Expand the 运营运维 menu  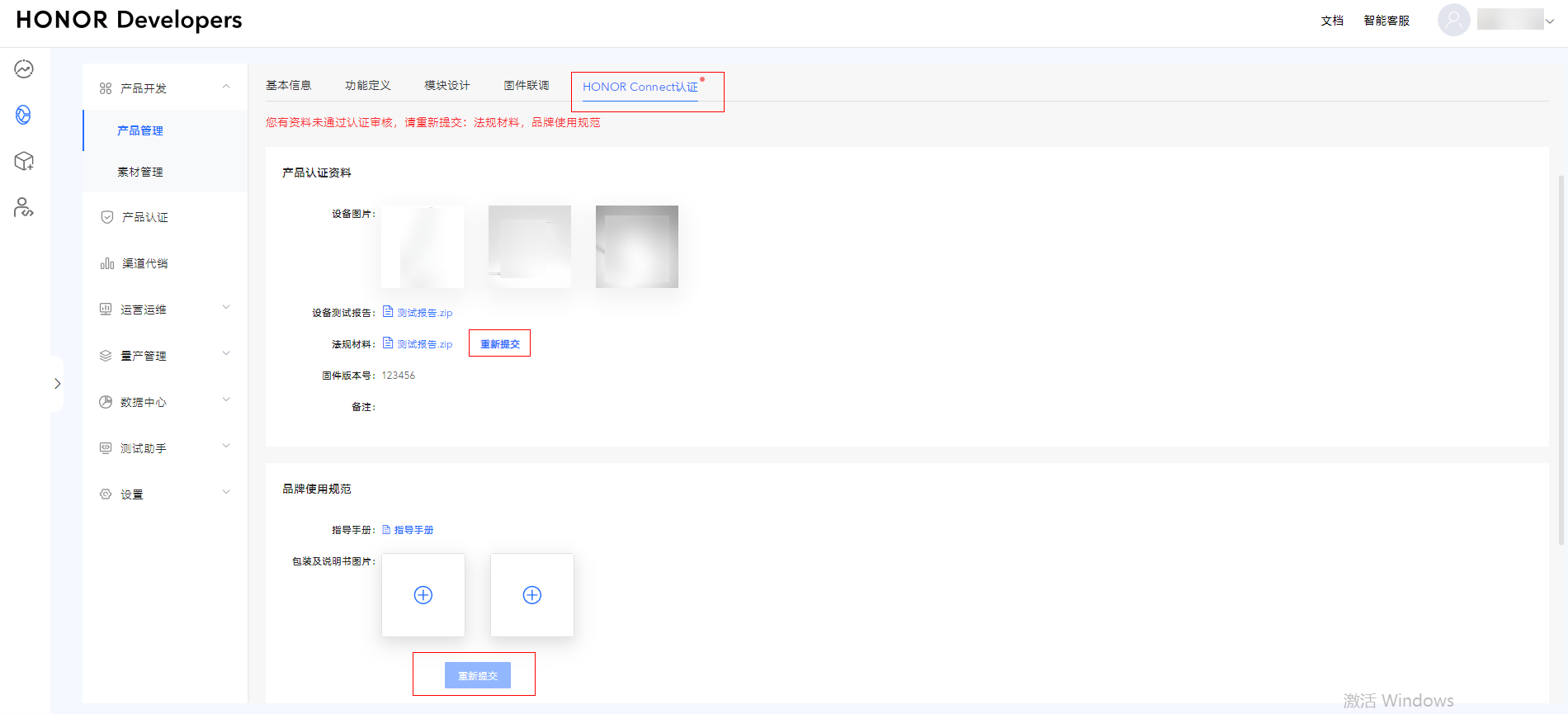(226, 309)
